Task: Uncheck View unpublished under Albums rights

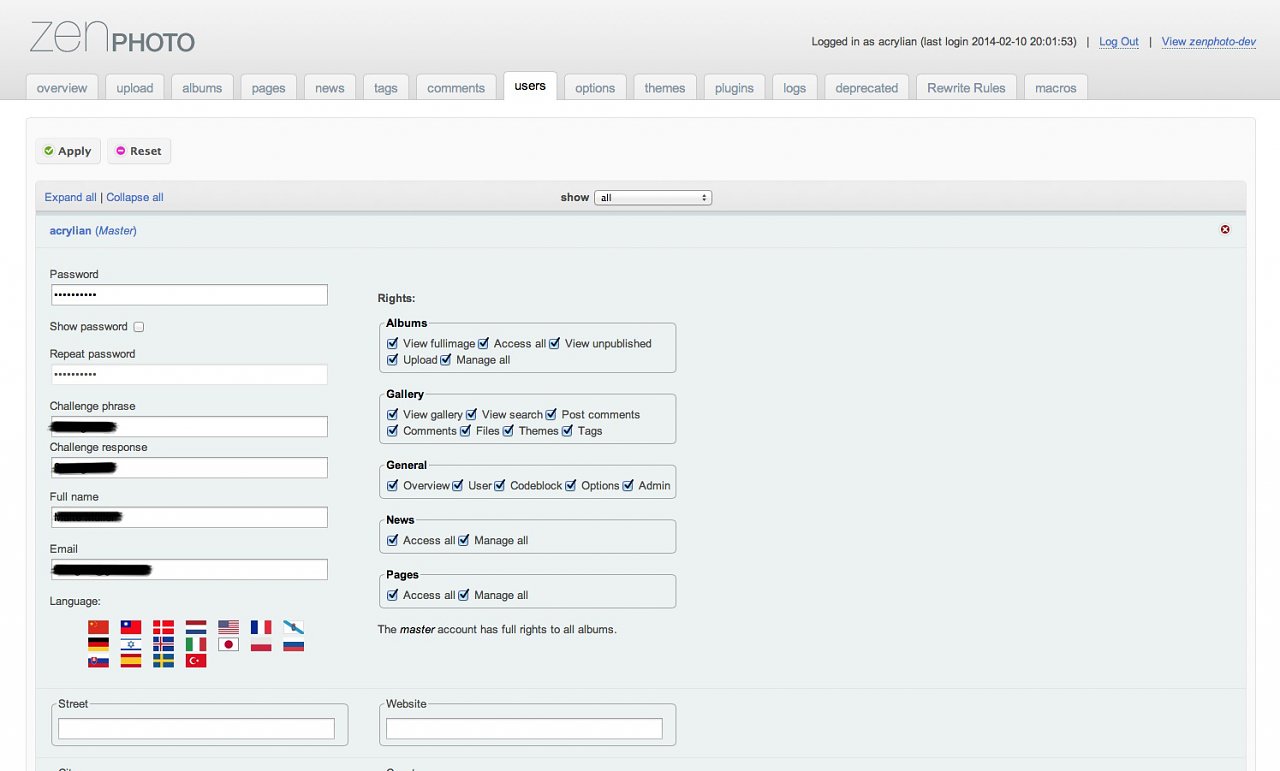Action: click(x=554, y=343)
